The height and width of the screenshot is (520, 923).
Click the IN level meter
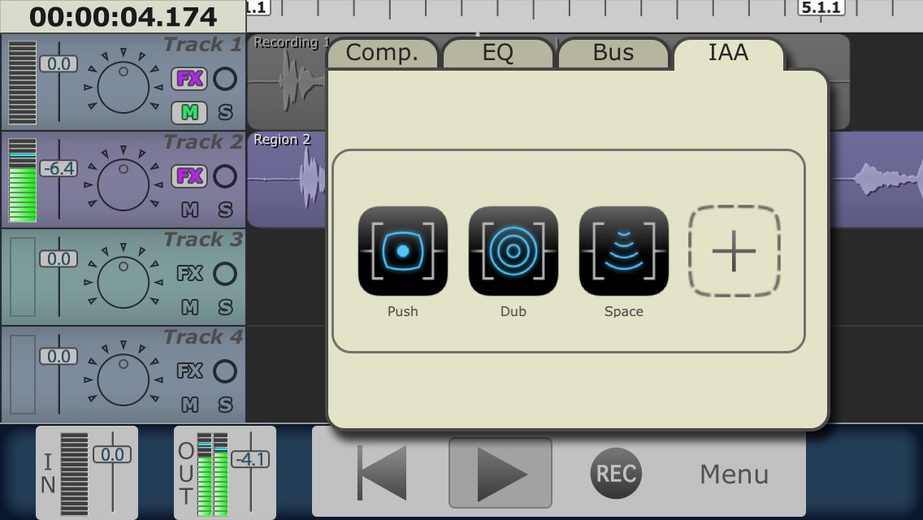[x=74, y=474]
